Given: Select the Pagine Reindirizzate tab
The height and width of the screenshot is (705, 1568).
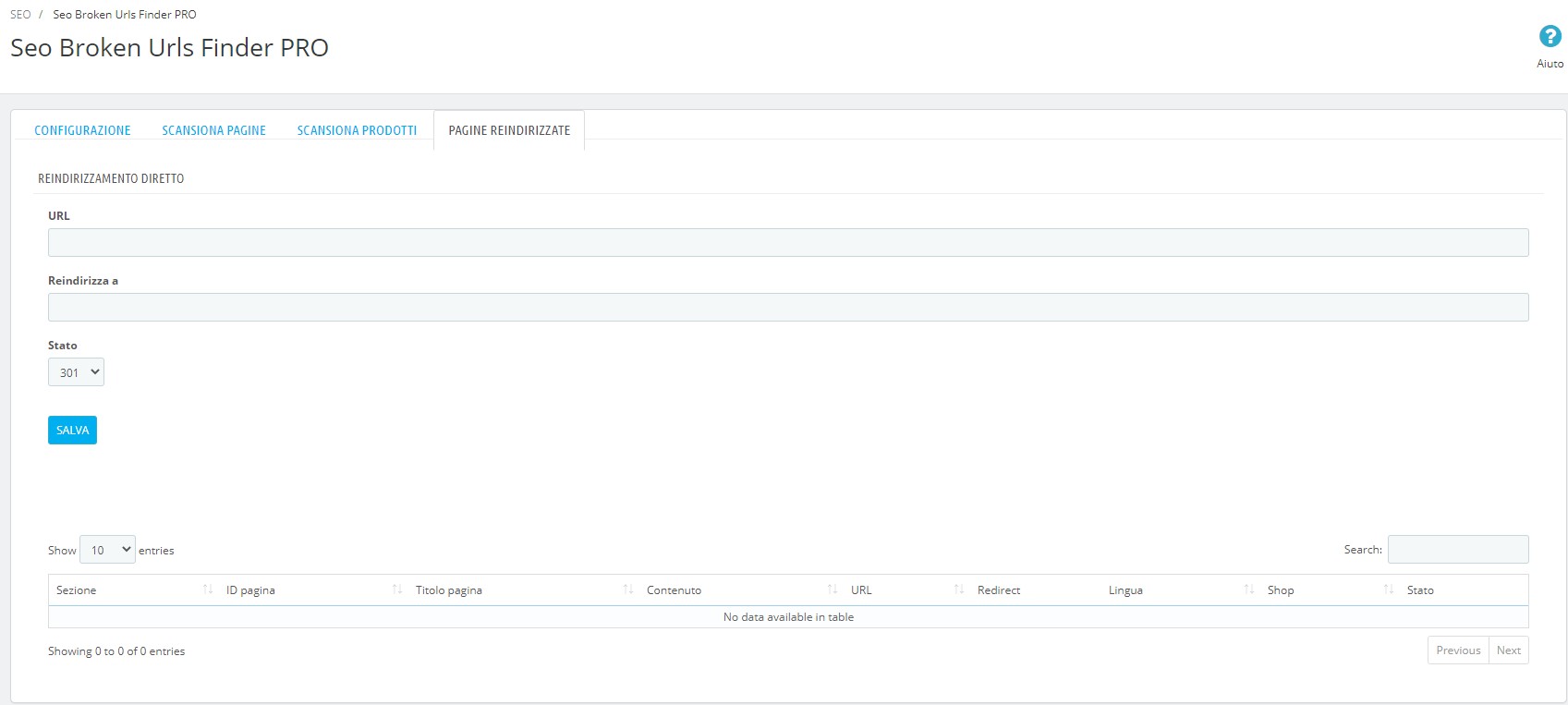Looking at the screenshot, I should pos(509,130).
